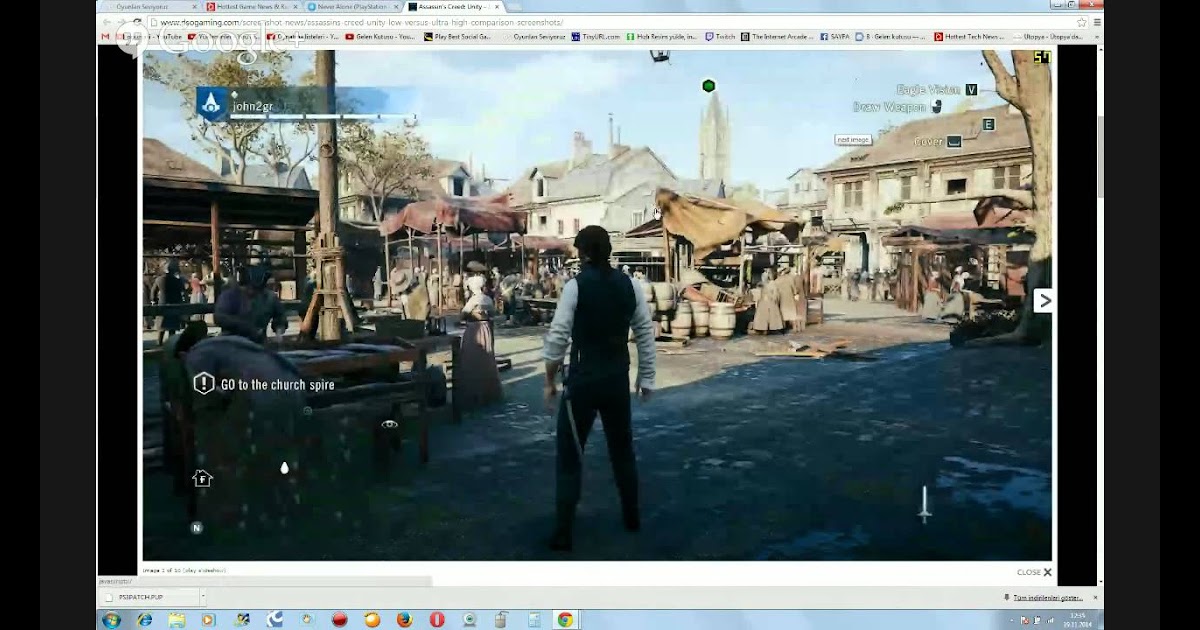Open The Internet Arcade bookmark
This screenshot has width=1200, height=630.
[x=778, y=36]
